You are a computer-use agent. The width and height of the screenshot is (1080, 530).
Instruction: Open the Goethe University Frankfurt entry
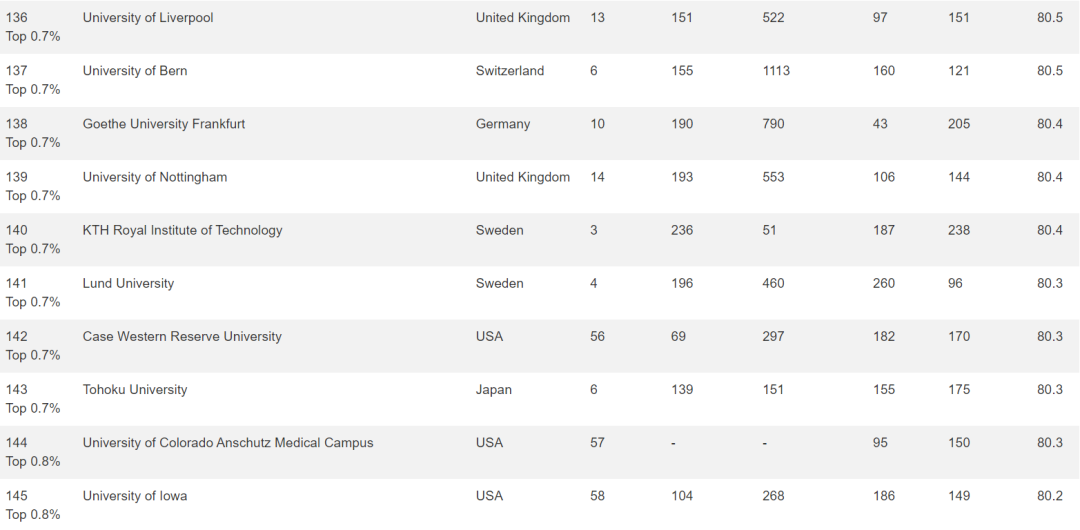pyautogui.click(x=163, y=124)
